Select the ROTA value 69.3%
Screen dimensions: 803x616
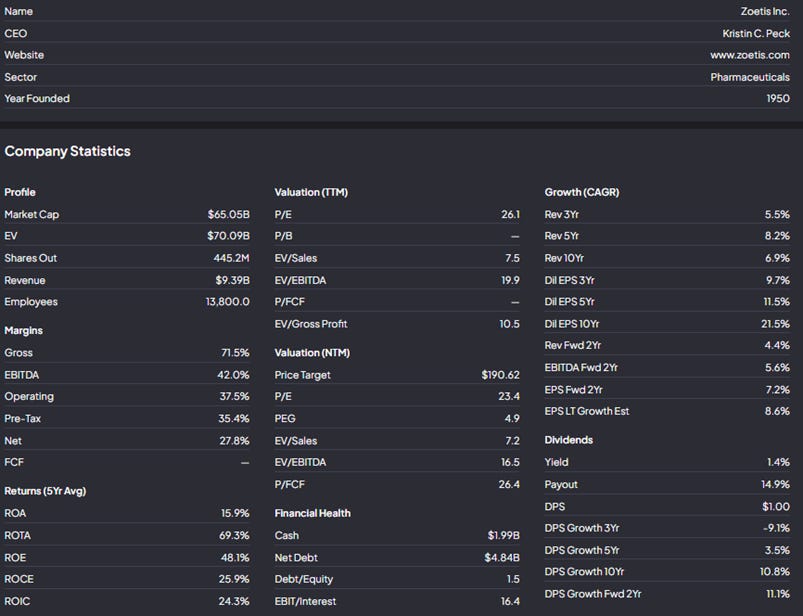tap(234, 535)
